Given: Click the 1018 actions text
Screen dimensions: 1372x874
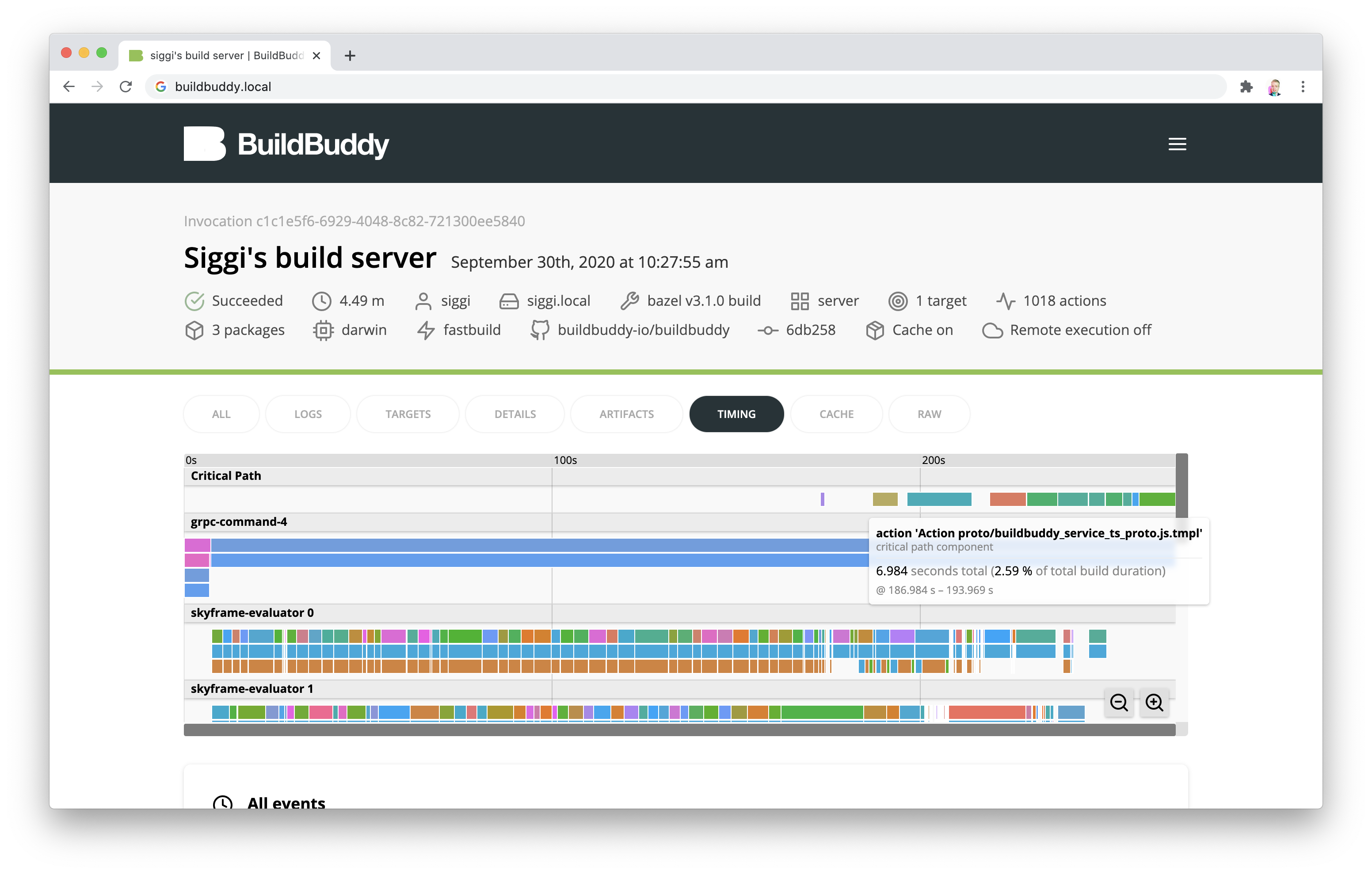Looking at the screenshot, I should tap(1064, 301).
